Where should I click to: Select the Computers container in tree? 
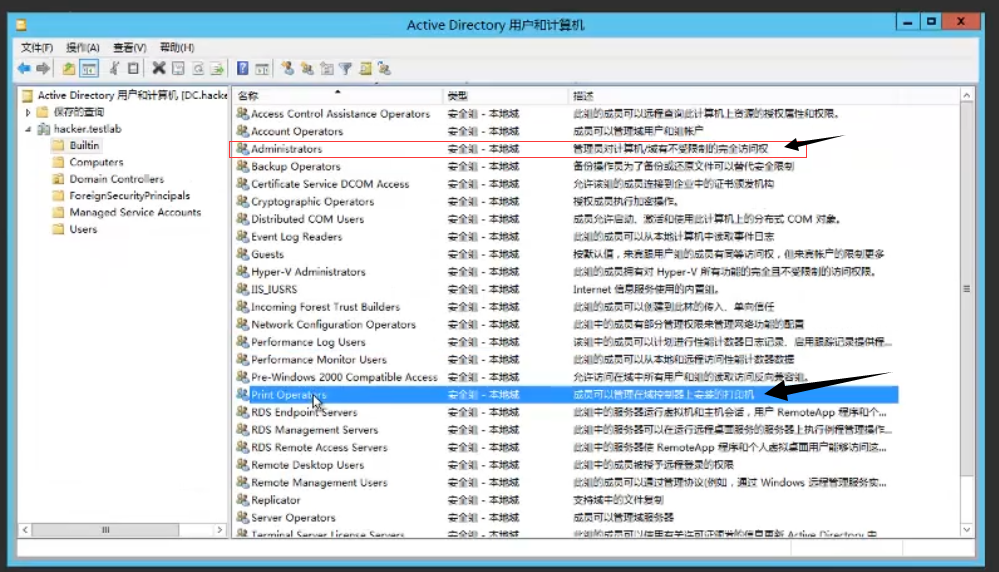point(96,162)
